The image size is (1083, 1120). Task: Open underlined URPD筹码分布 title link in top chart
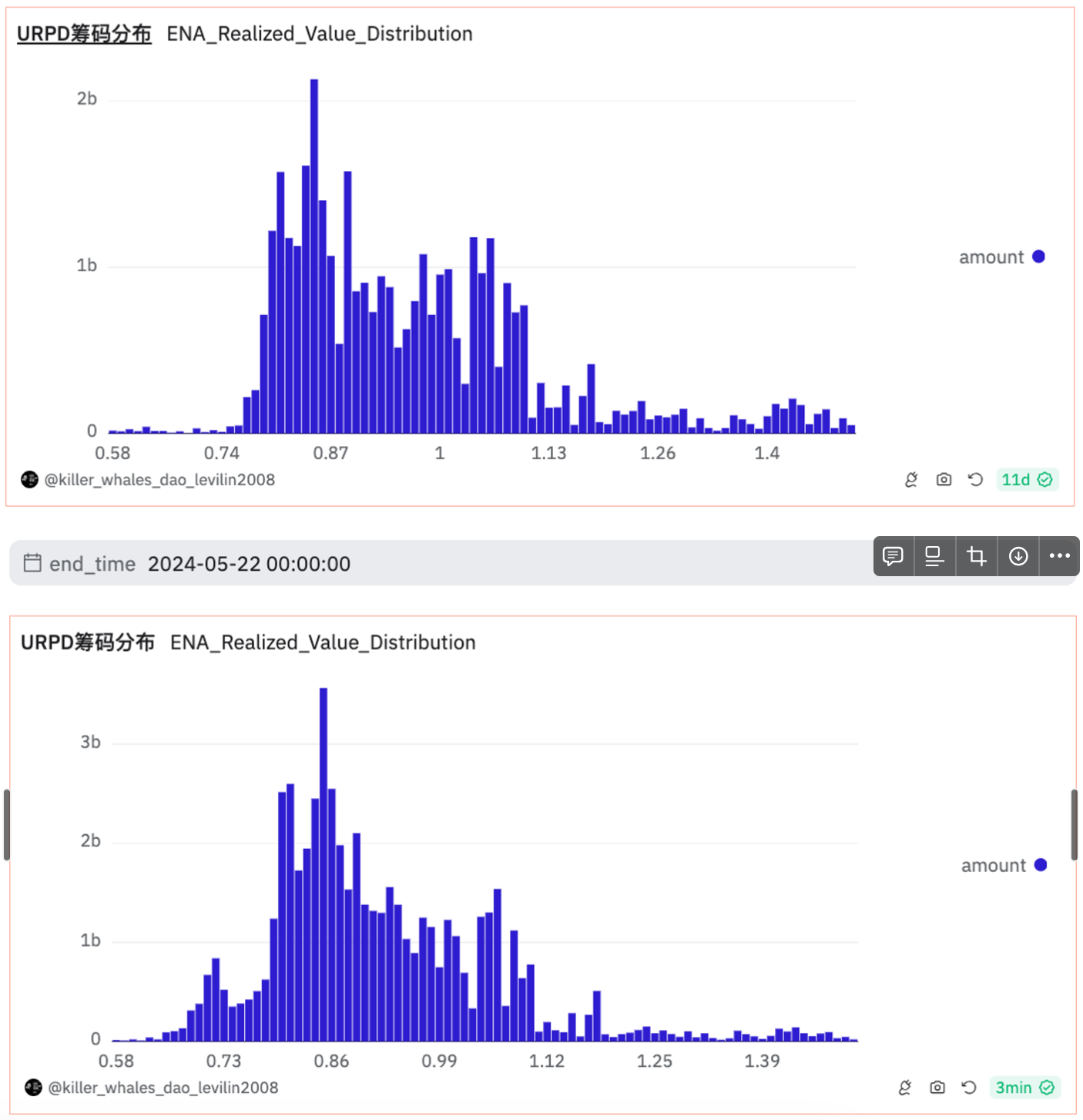[x=84, y=34]
